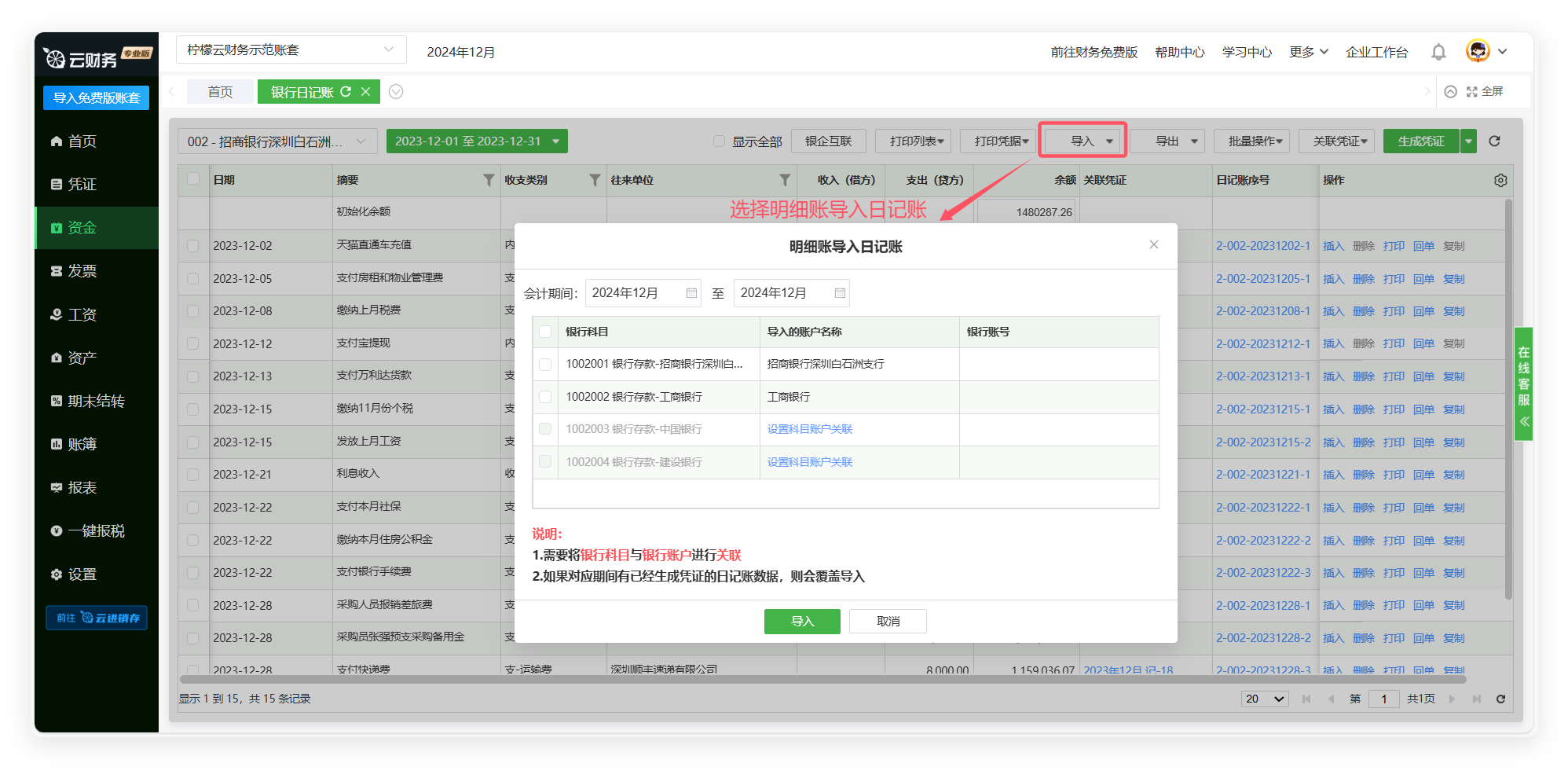Click the green 导入 button in dialog
The width and height of the screenshot is (1568, 767).
(x=801, y=621)
